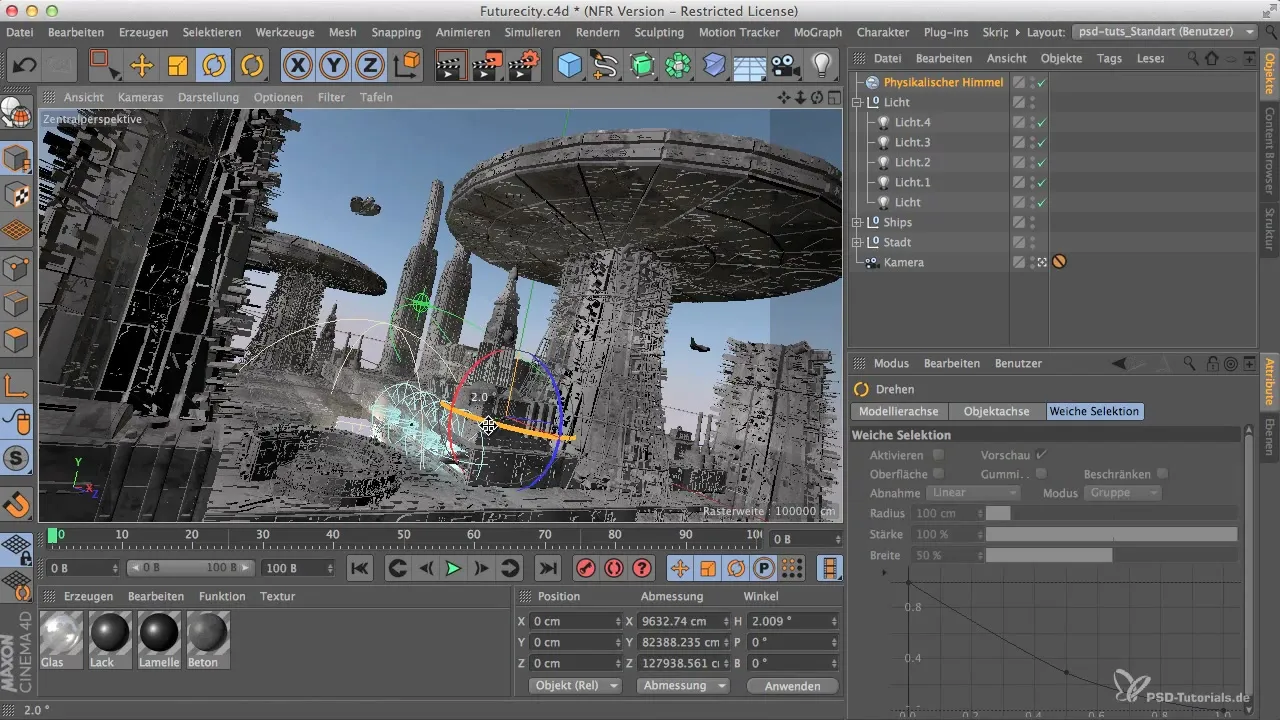
Task: Toggle X axis lock
Action: tap(297, 66)
